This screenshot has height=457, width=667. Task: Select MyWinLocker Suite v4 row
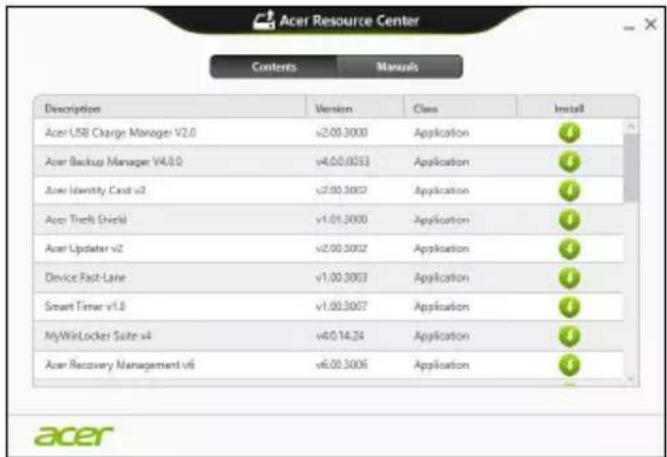coord(329,336)
